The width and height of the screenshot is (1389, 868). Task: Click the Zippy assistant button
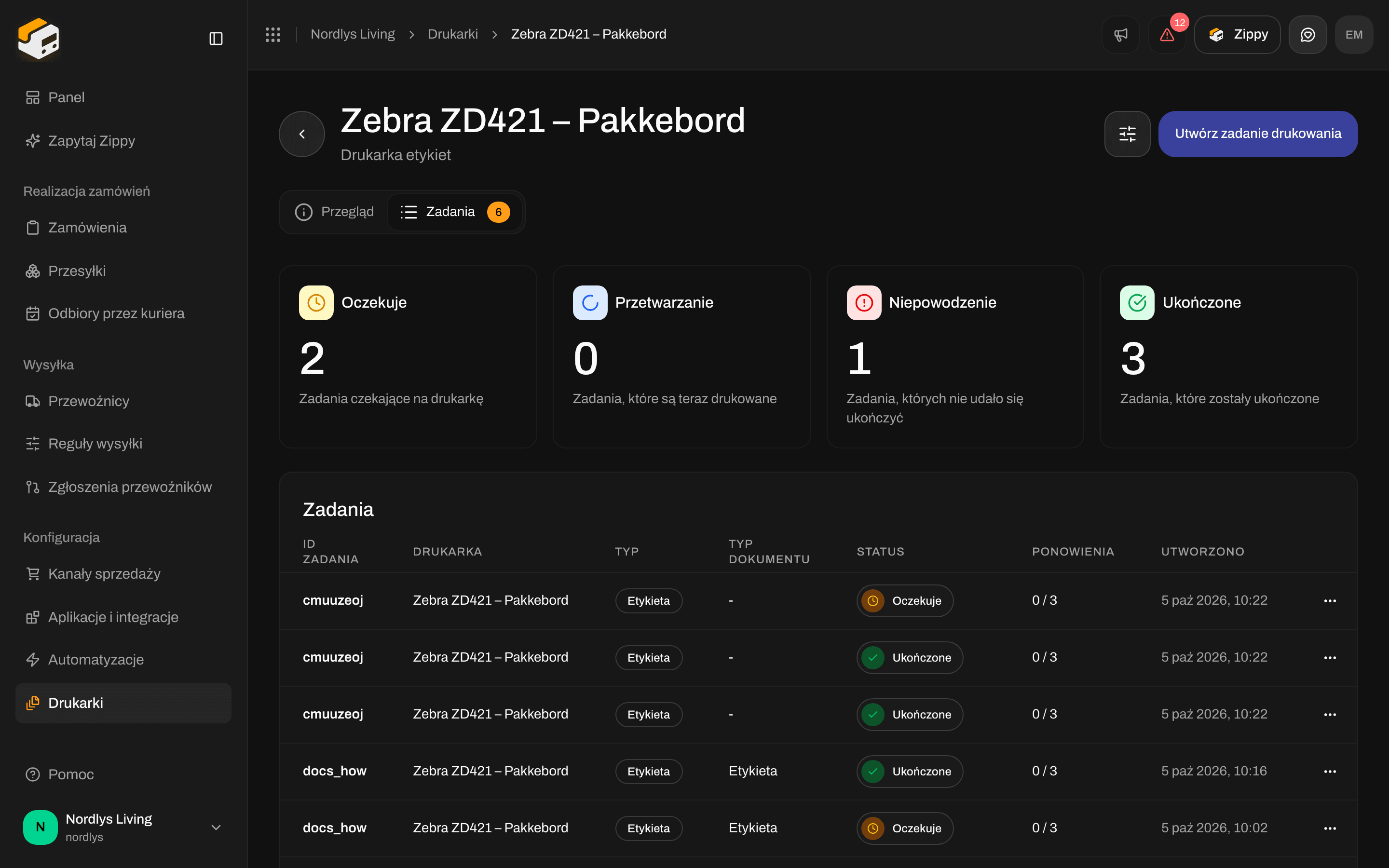click(x=1237, y=34)
